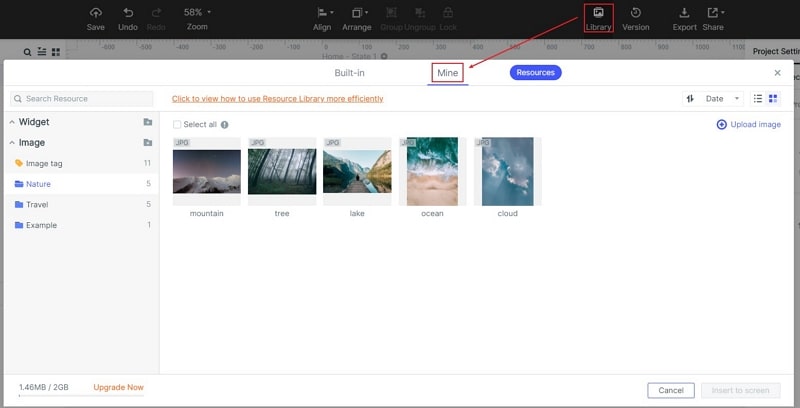The image size is (800, 408).
Task: Switch to list view
Action: [758, 98]
